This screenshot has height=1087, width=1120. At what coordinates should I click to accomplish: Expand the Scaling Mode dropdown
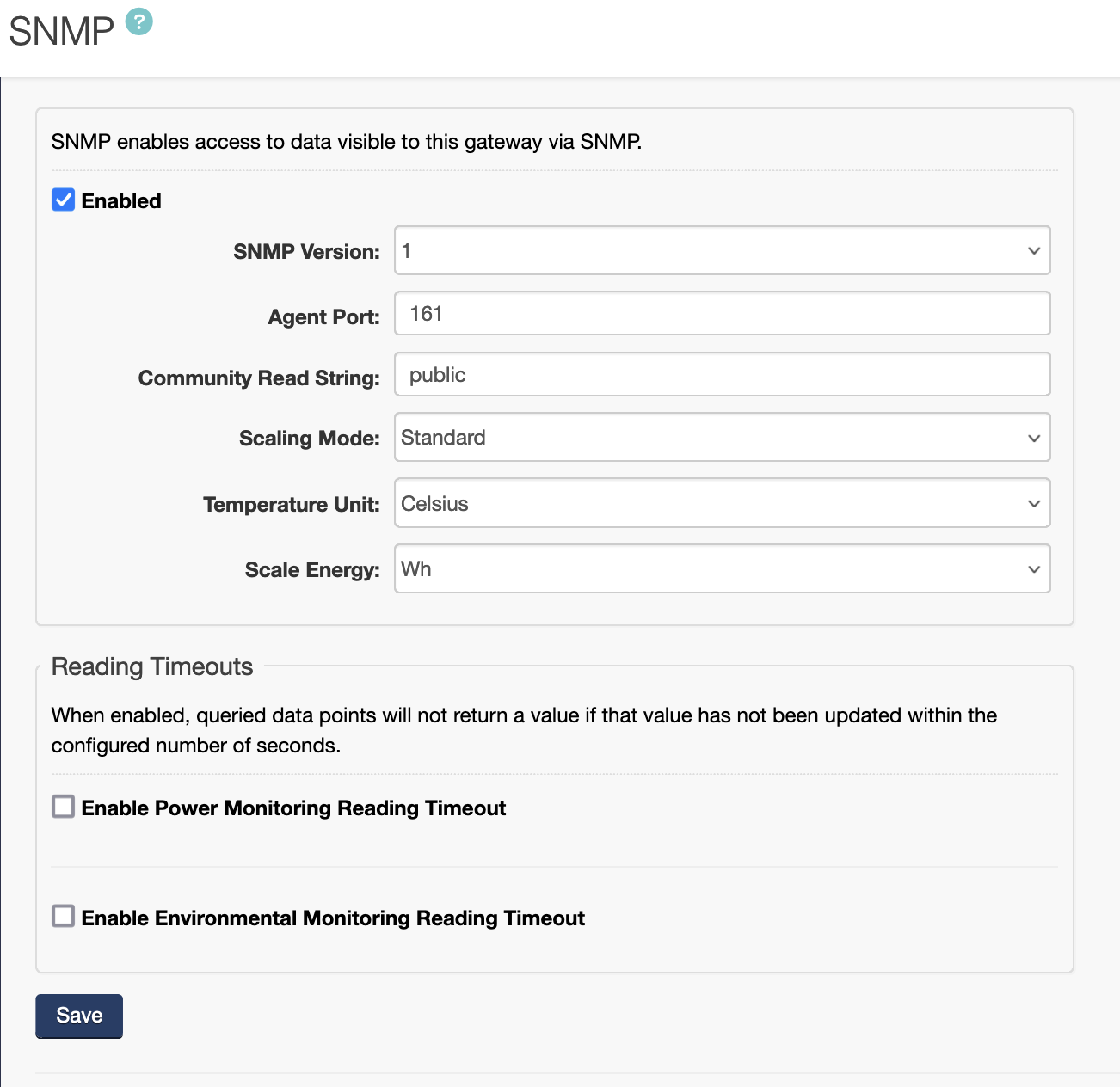(722, 438)
